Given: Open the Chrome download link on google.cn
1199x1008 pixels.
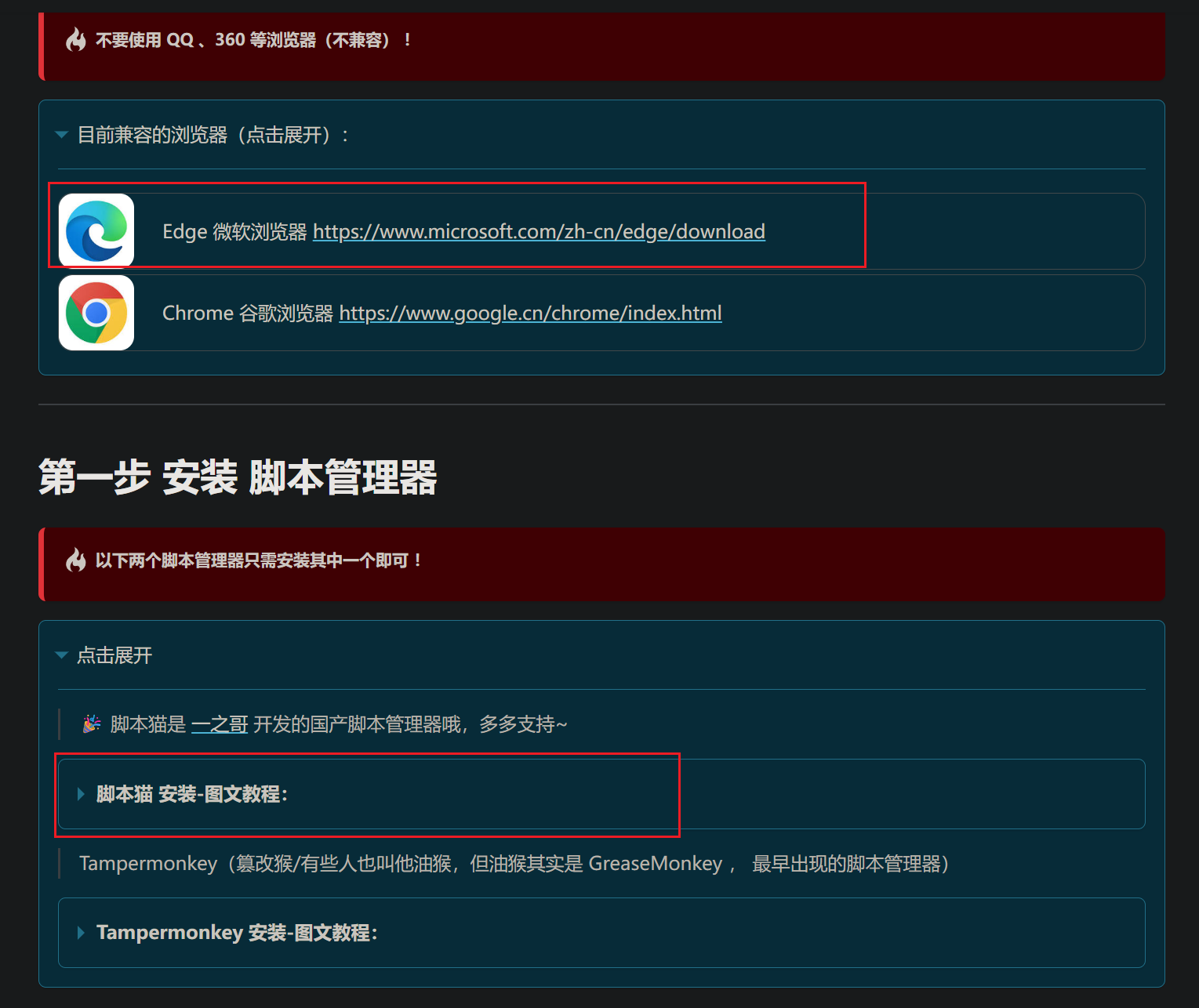Looking at the screenshot, I should tap(530, 314).
